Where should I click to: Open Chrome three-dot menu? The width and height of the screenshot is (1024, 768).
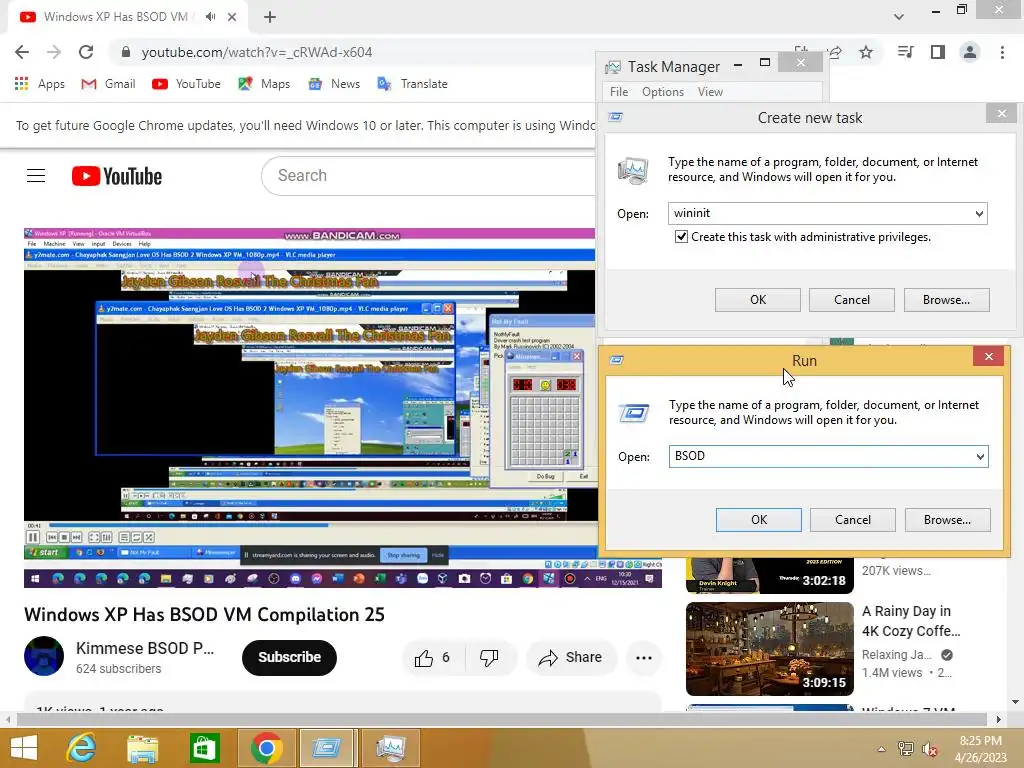[x=1002, y=52]
